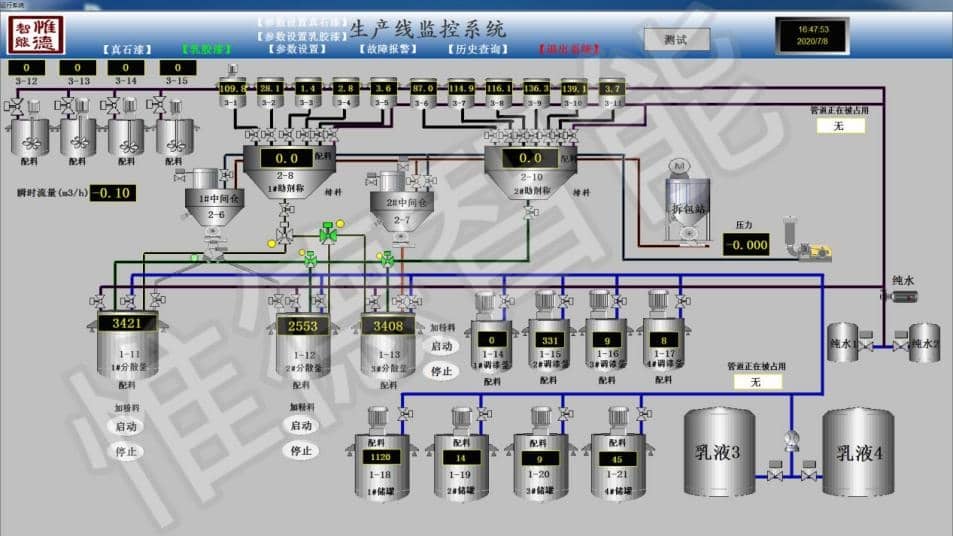Toggle the green valve below 1#助剂称
This screenshot has height=536, width=953.
(x=327, y=235)
